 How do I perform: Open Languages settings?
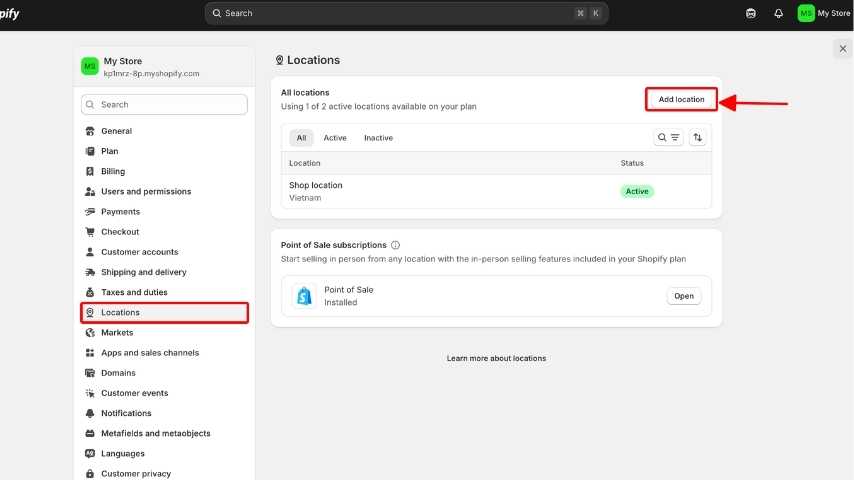pyautogui.click(x=164, y=453)
